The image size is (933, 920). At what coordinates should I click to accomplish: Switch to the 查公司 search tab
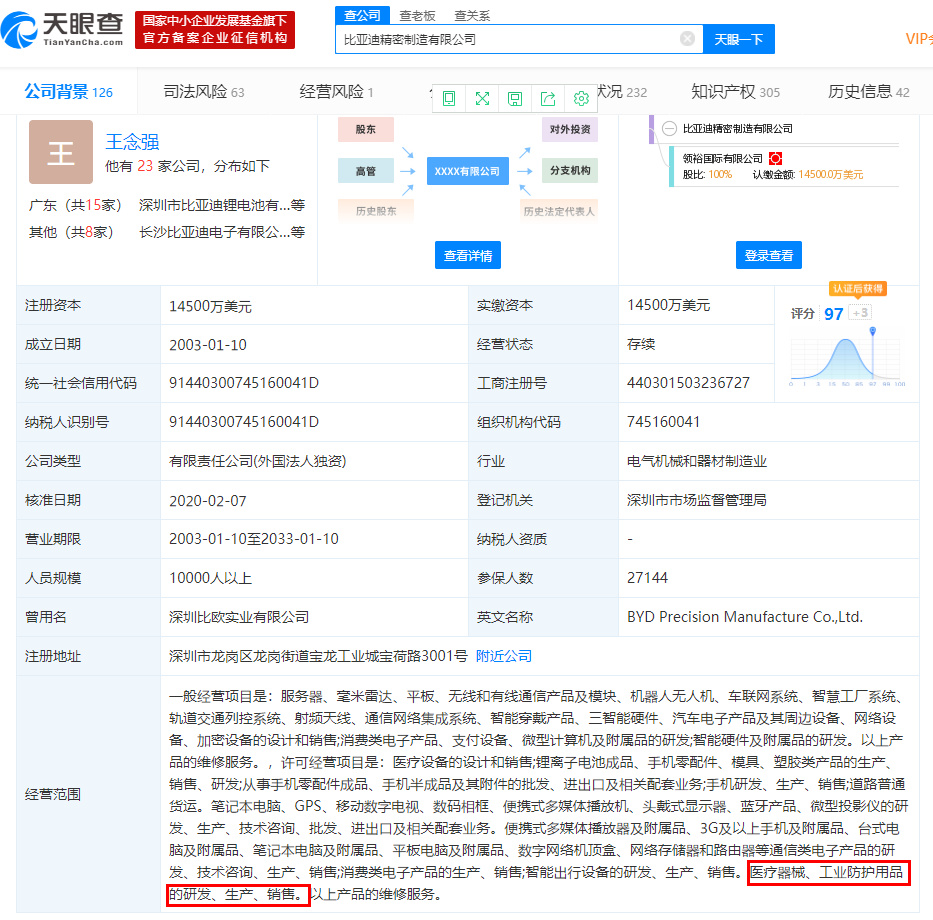click(x=362, y=15)
